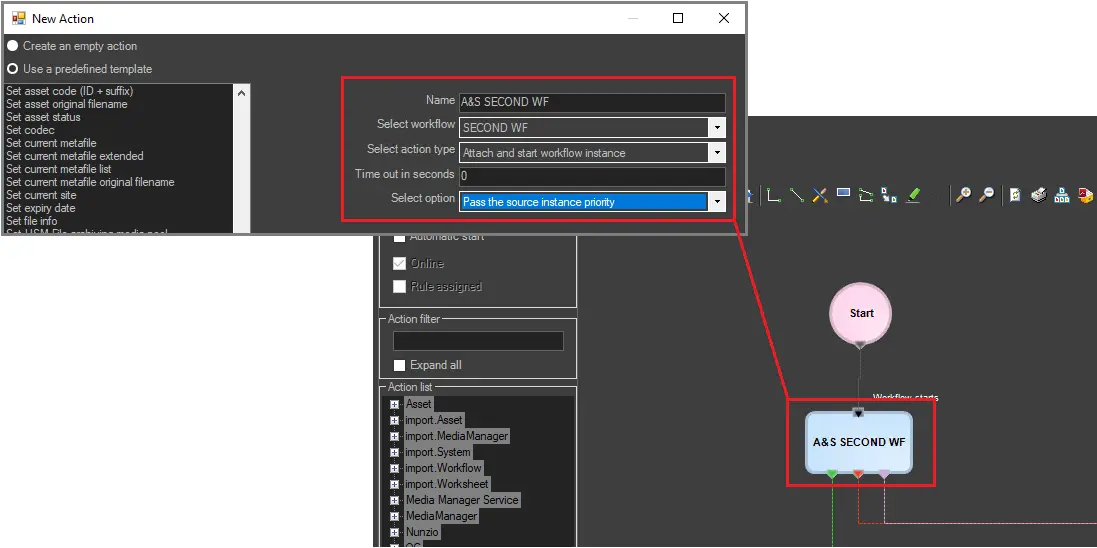
Task: Click the blue rectangle shape tool
Action: click(x=843, y=195)
